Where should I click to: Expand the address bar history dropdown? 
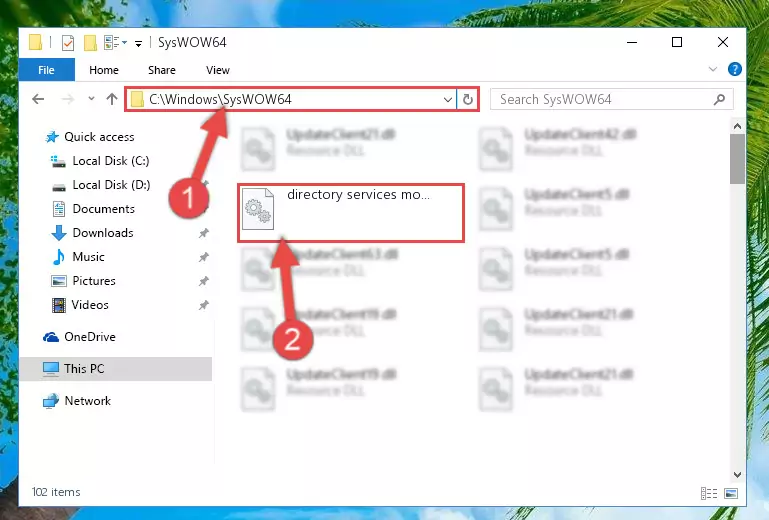pos(447,100)
